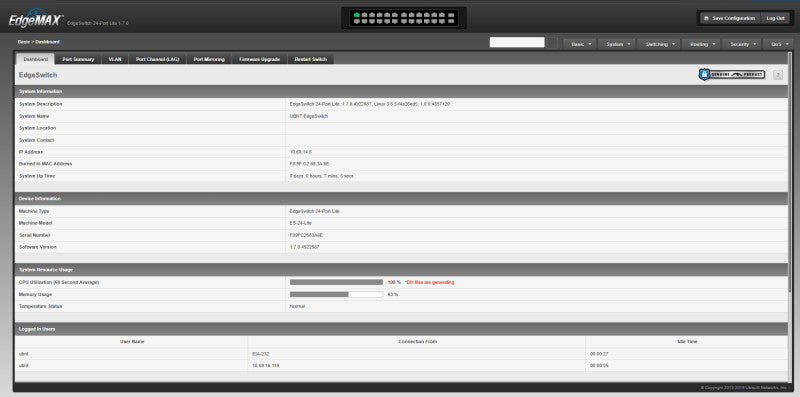Click the ES-24-Lite machine model value

pos(301,223)
